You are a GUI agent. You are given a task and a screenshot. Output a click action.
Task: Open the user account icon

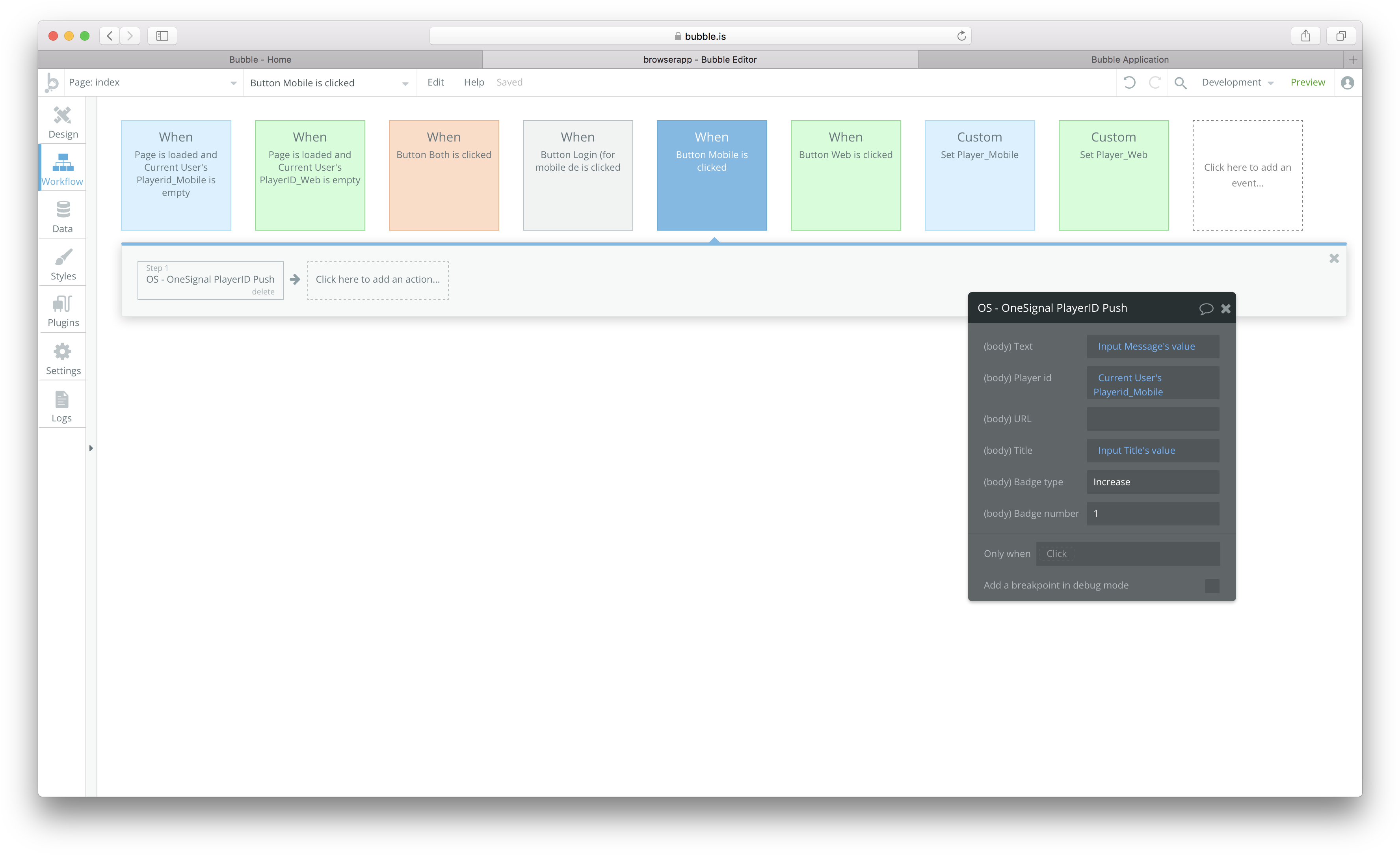[1347, 83]
